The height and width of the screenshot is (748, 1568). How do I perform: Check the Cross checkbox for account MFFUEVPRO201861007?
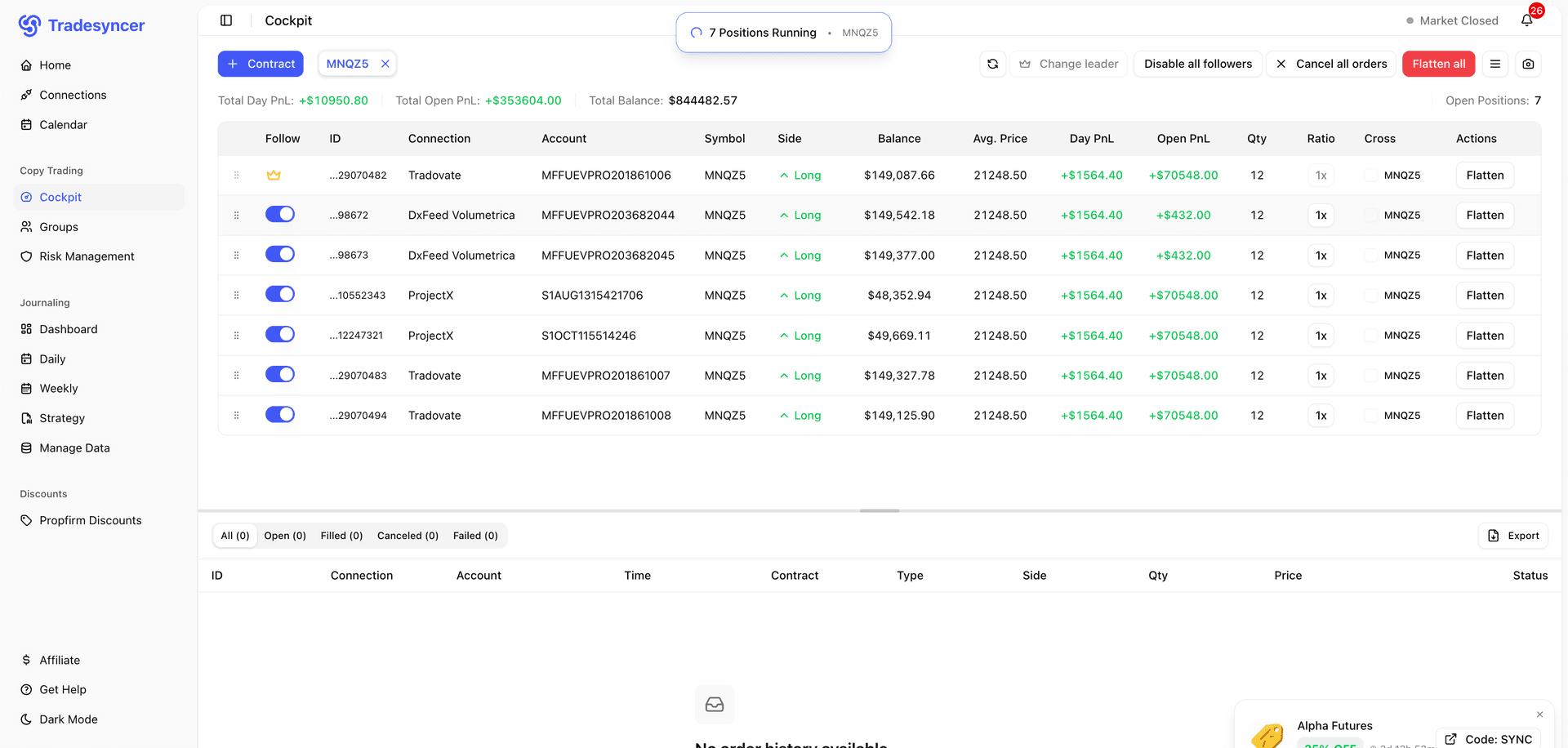pos(1370,375)
